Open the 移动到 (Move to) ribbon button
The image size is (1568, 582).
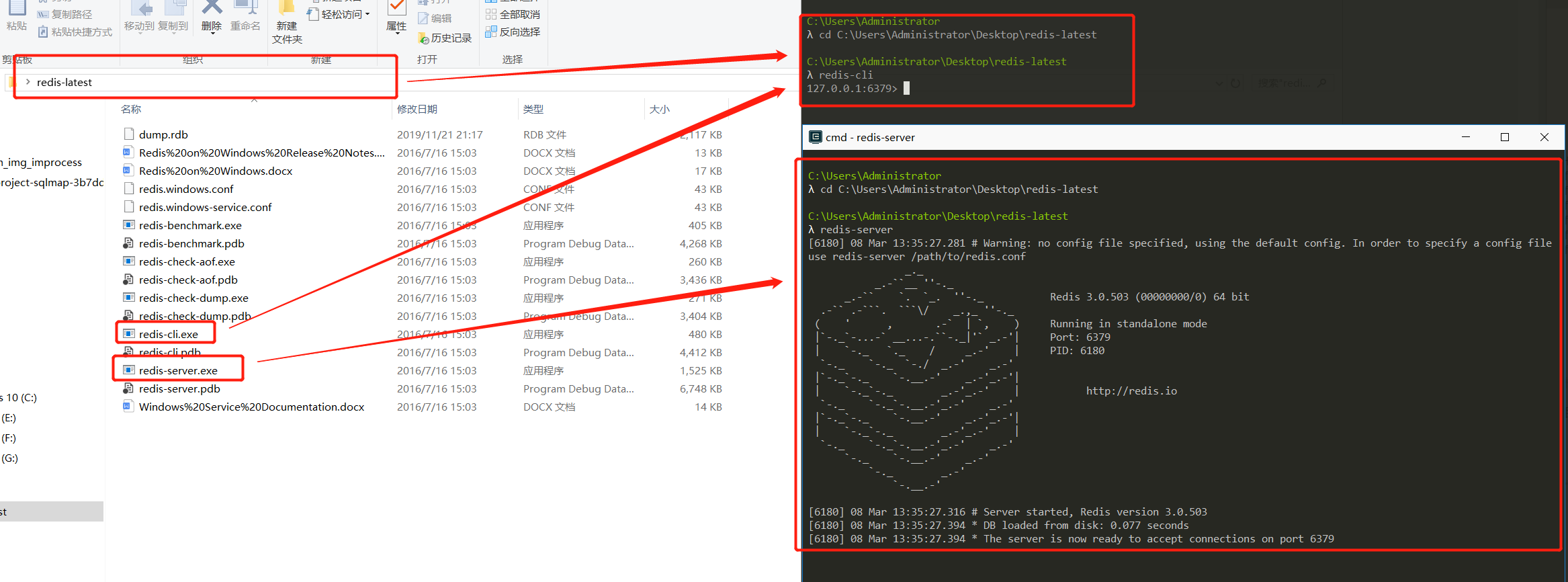[140, 17]
